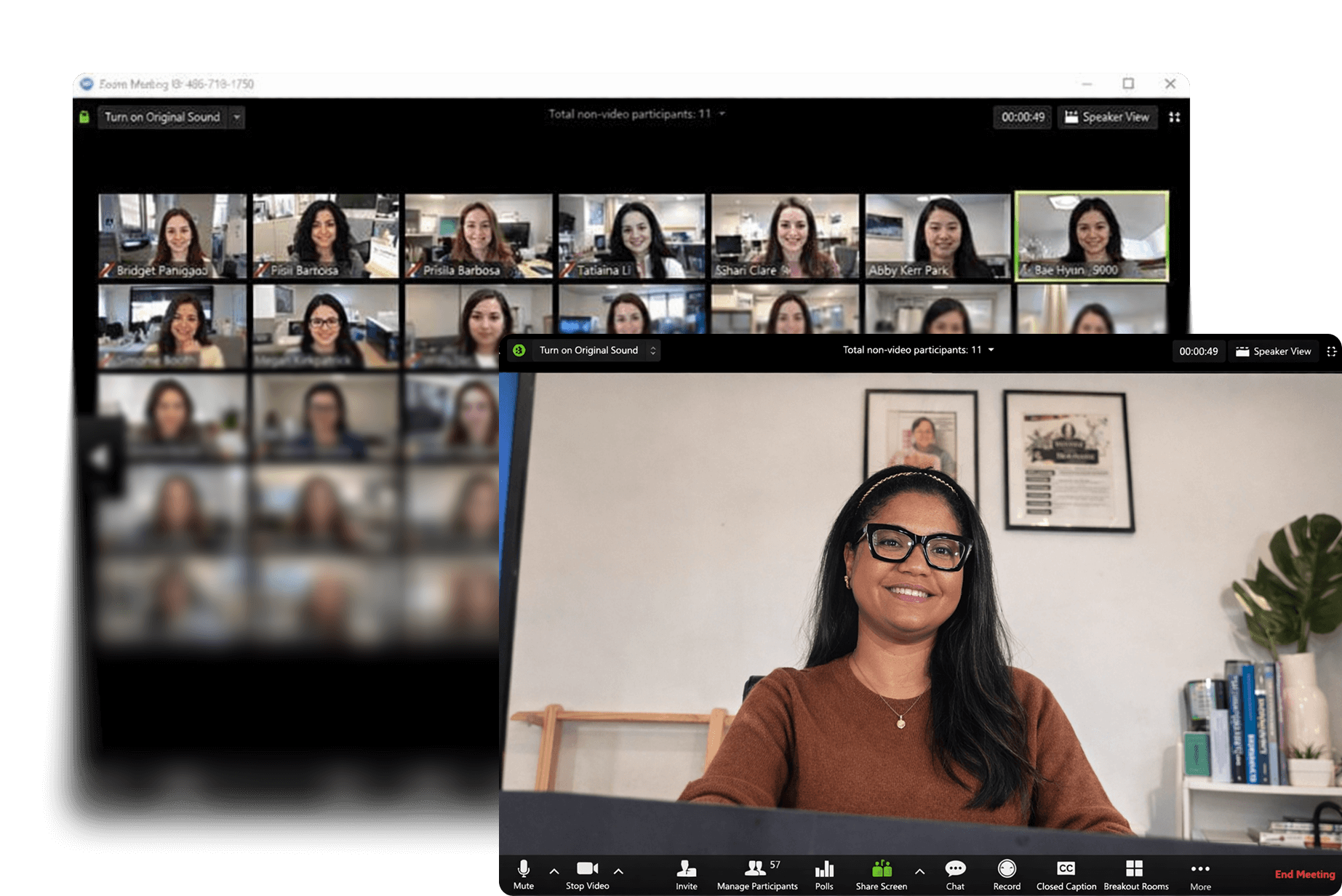Open video options caret beside Stop Video
Viewport: 1342px width, 896px height.
click(618, 871)
